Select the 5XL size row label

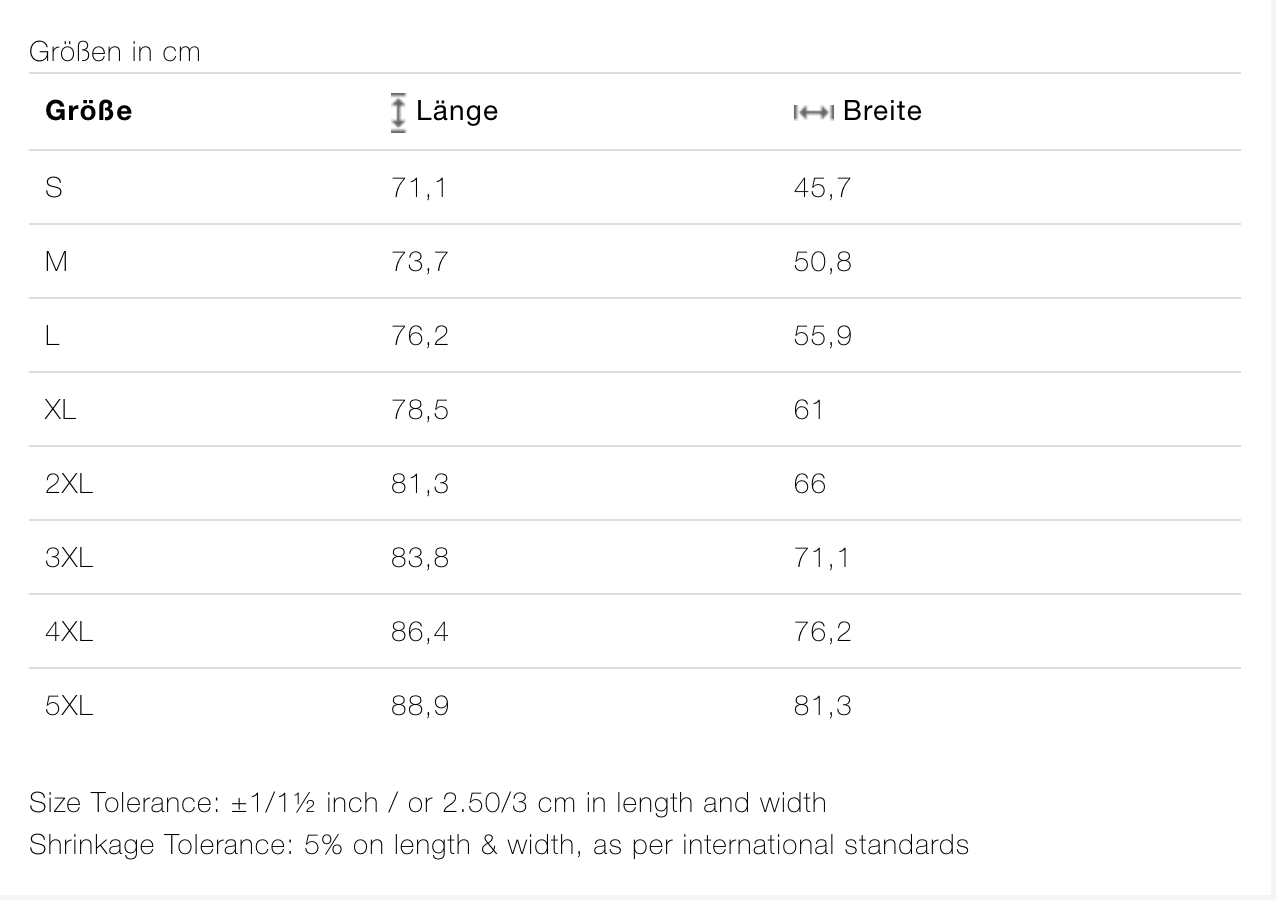tap(69, 705)
